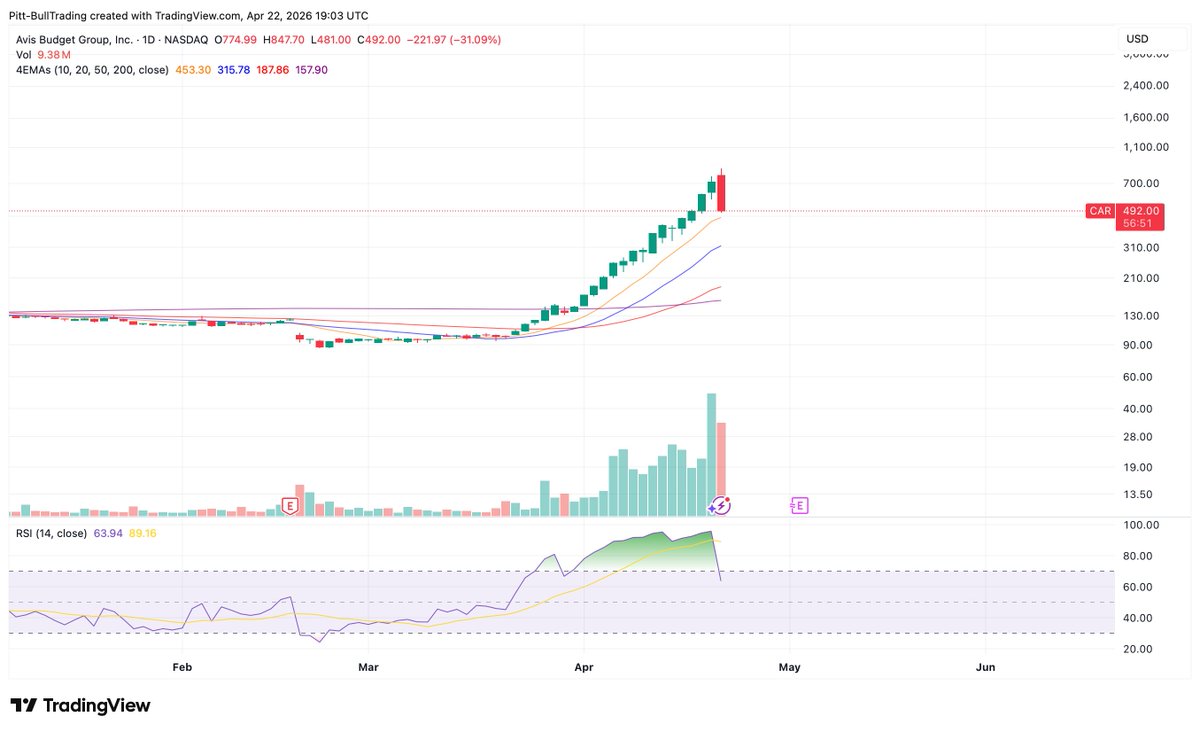Click the 20.00 RSI scale label

click(x=1138, y=649)
